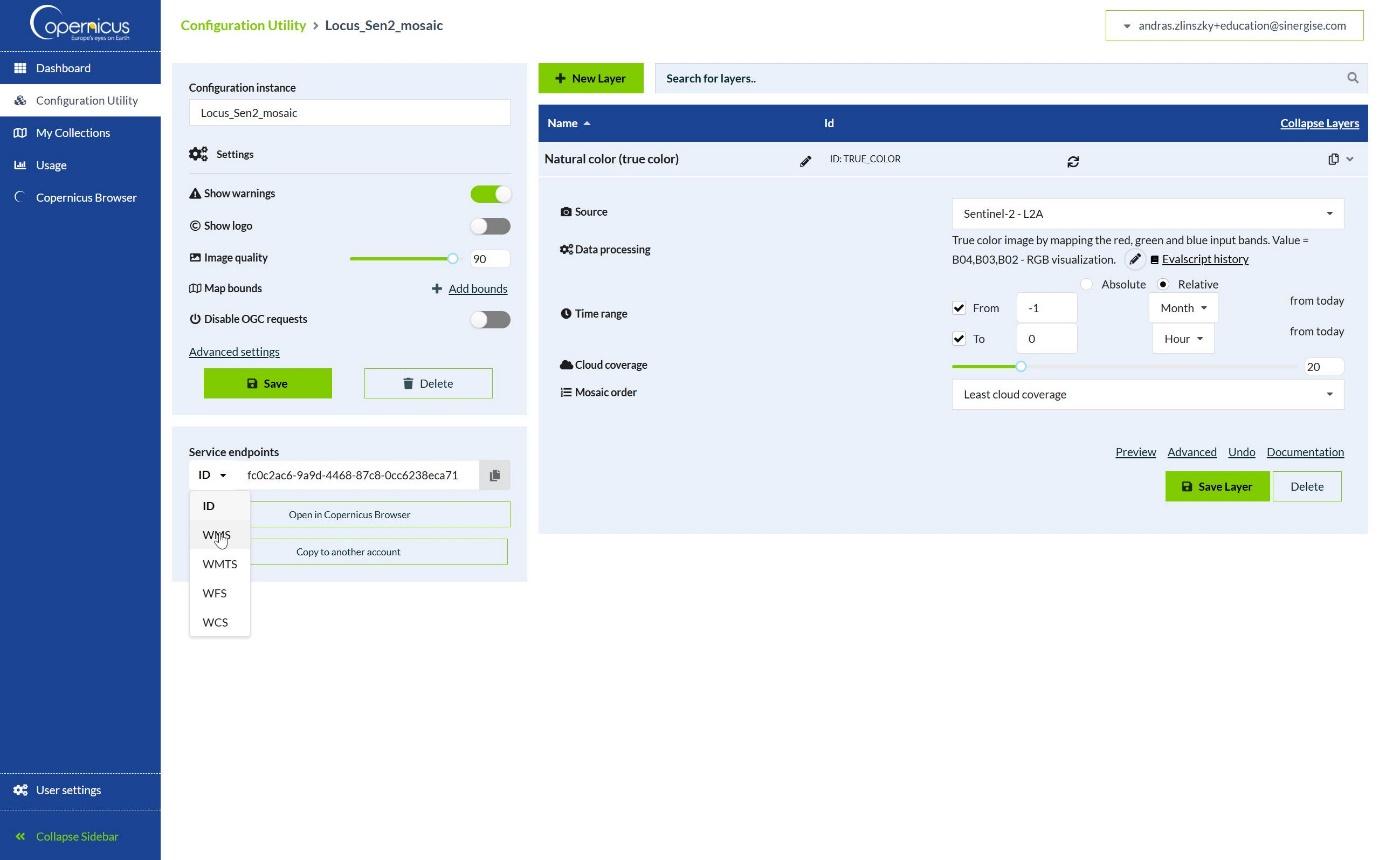The width and height of the screenshot is (1379, 860).
Task: Toggle Show logo switch
Action: point(490,226)
